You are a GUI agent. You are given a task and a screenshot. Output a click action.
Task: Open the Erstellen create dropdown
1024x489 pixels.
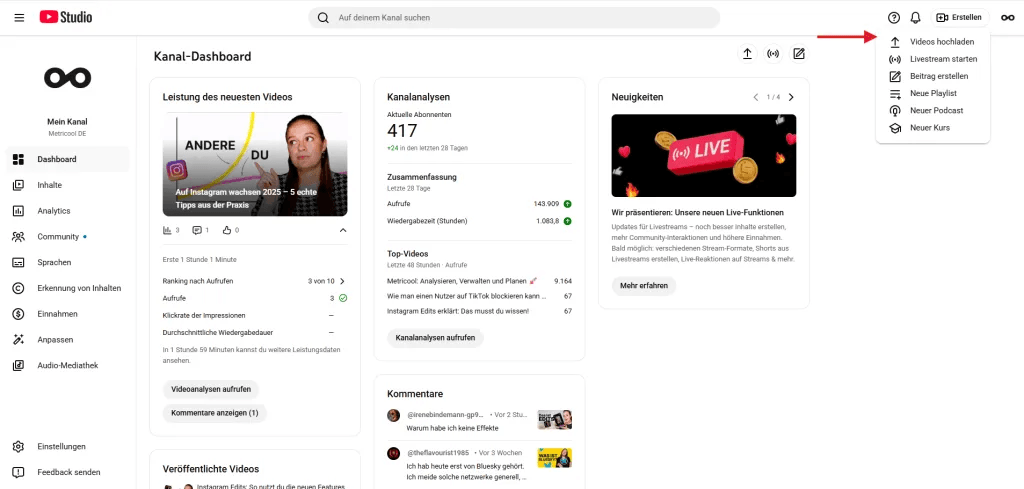[x=959, y=18]
